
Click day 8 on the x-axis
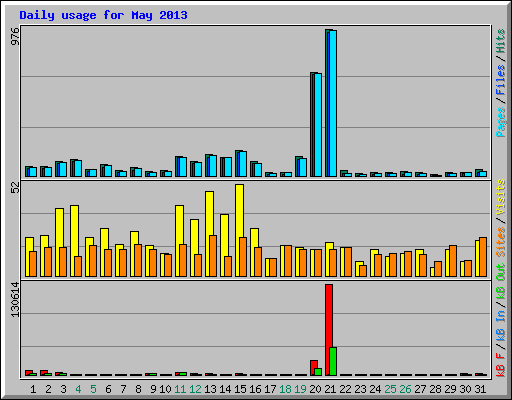138,389
